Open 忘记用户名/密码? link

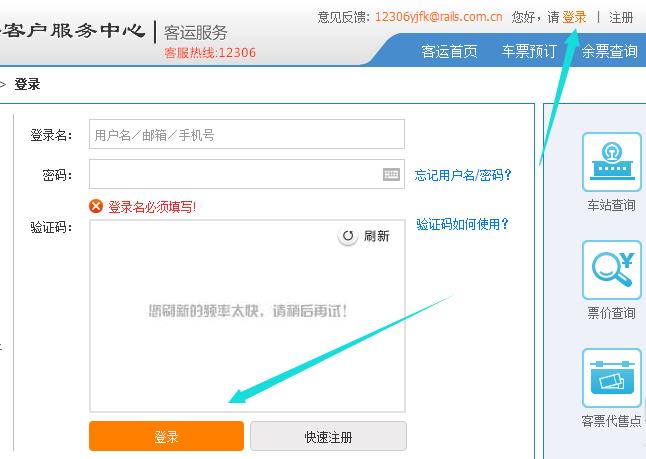click(x=463, y=175)
